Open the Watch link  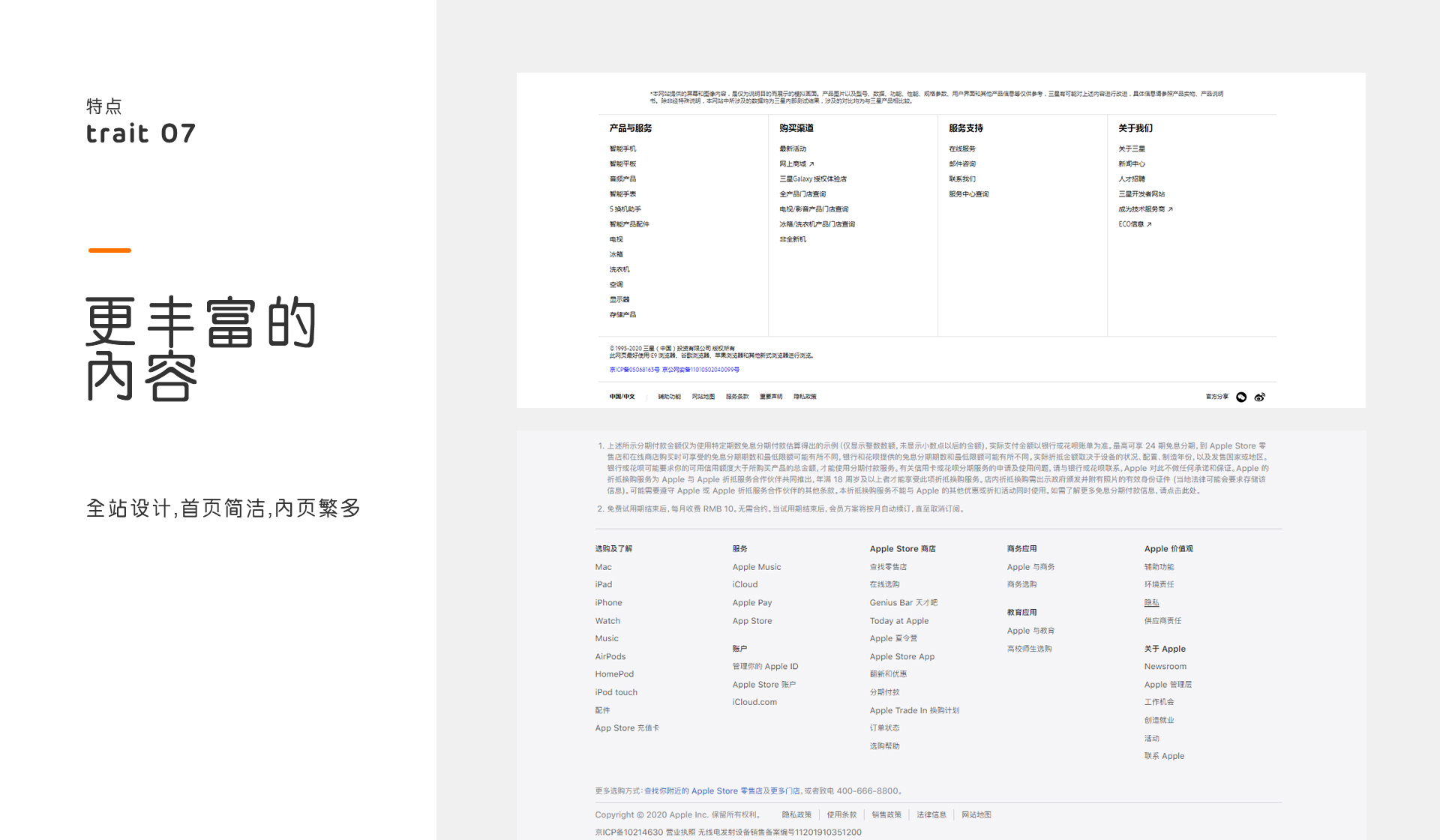pos(607,621)
